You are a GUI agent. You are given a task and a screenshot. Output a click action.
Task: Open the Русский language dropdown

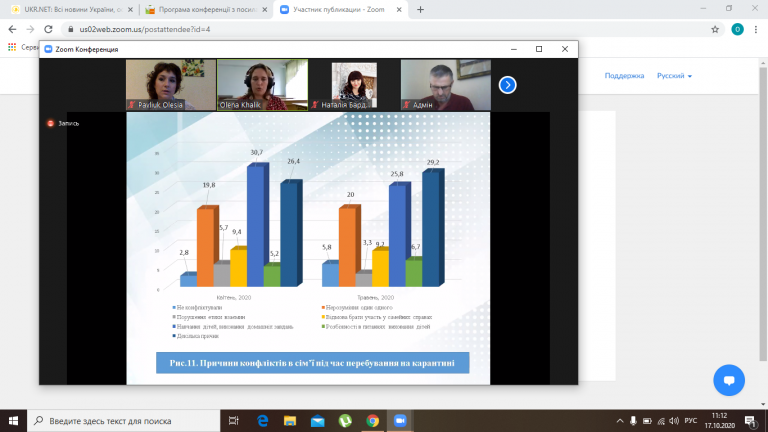[674, 76]
